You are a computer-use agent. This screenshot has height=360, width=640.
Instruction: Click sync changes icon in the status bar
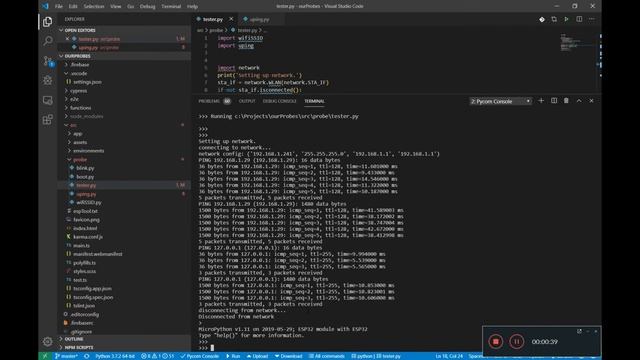tap(87, 356)
